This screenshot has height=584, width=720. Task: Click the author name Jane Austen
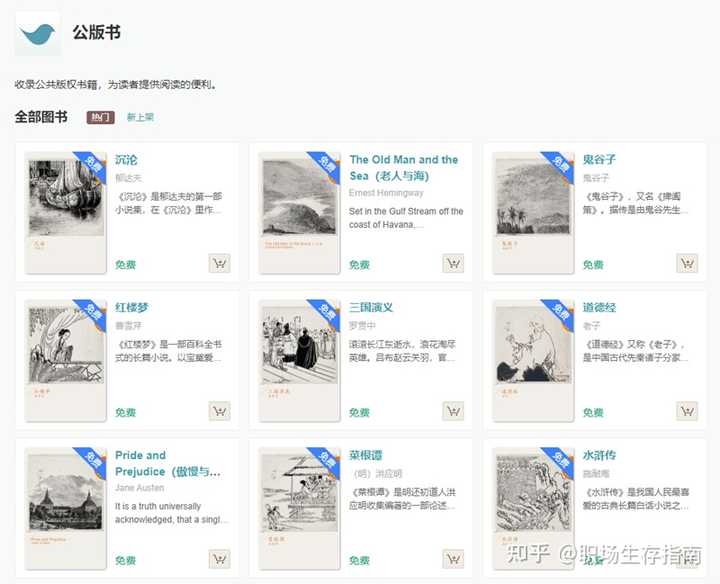(x=140, y=488)
